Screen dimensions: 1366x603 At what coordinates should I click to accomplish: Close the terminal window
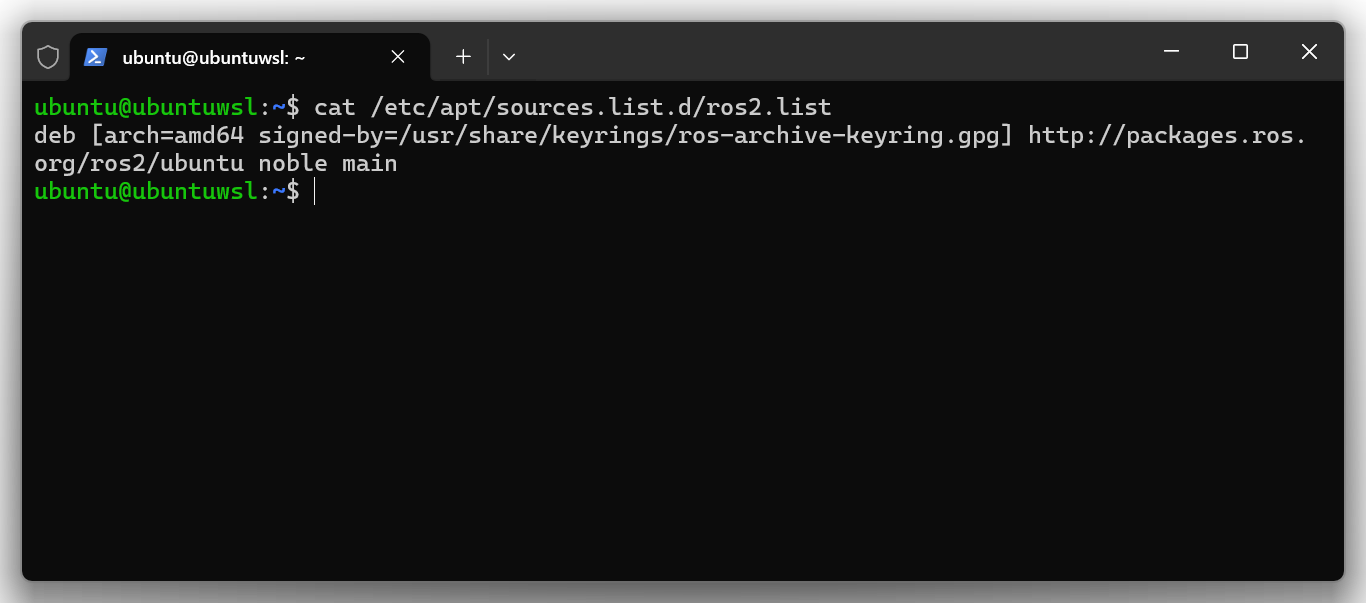point(1309,52)
